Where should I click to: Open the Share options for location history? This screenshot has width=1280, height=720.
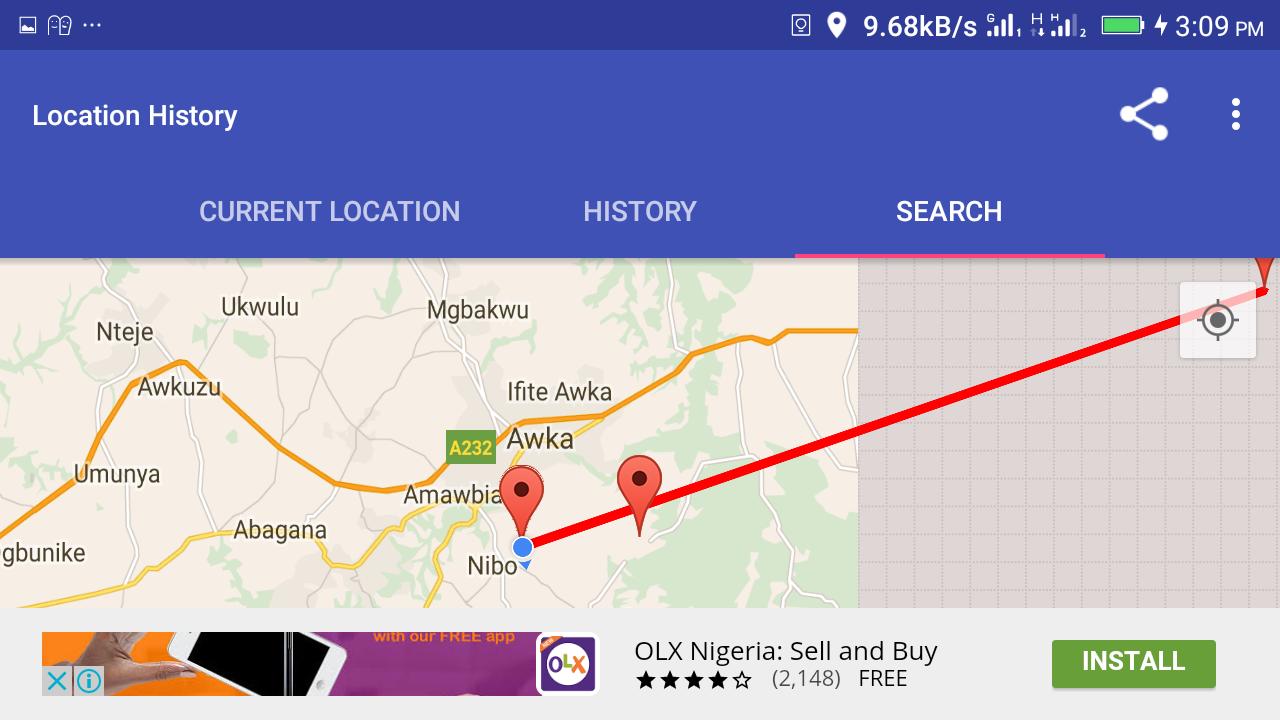1143,114
